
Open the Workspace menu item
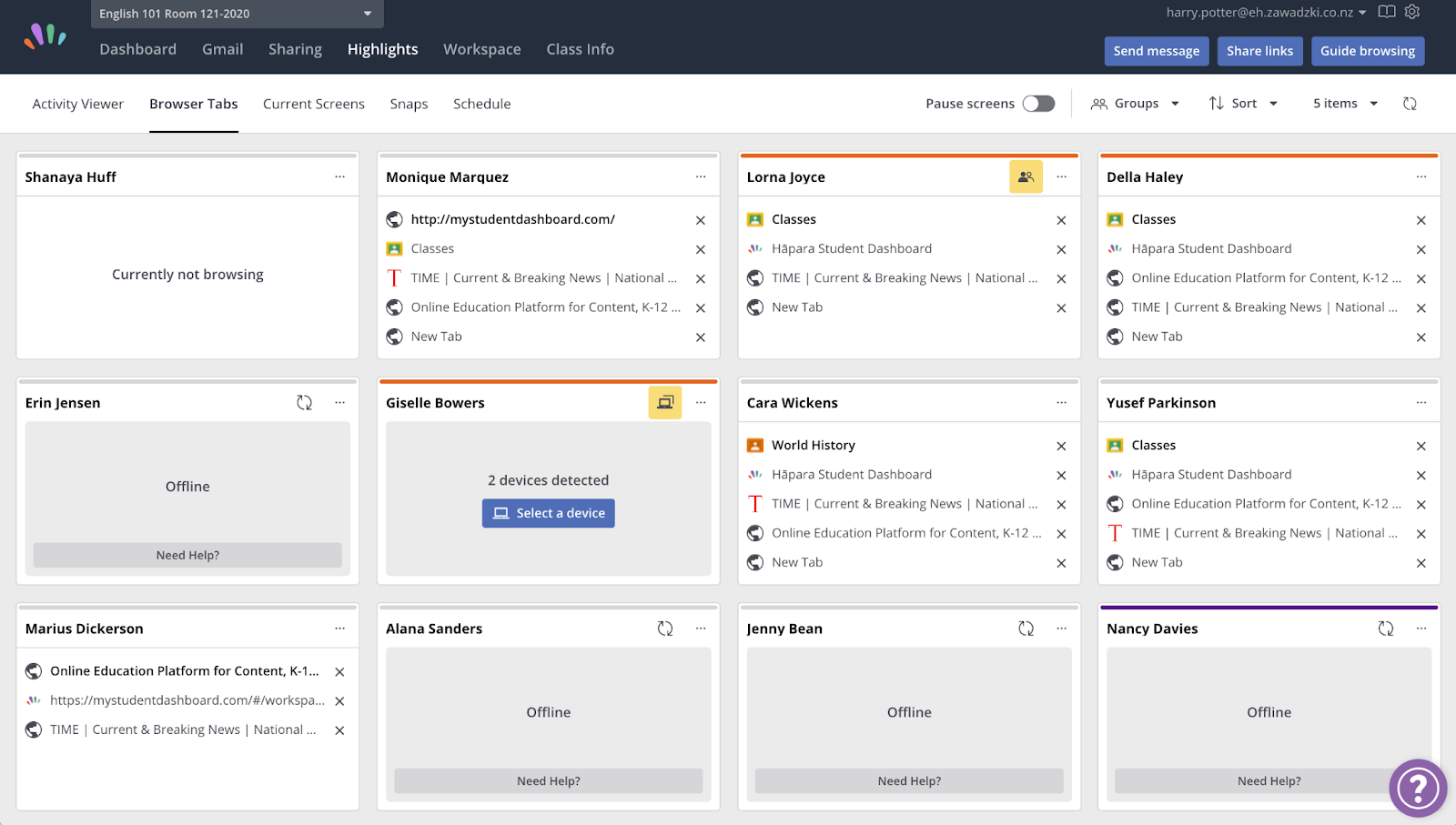tap(482, 49)
